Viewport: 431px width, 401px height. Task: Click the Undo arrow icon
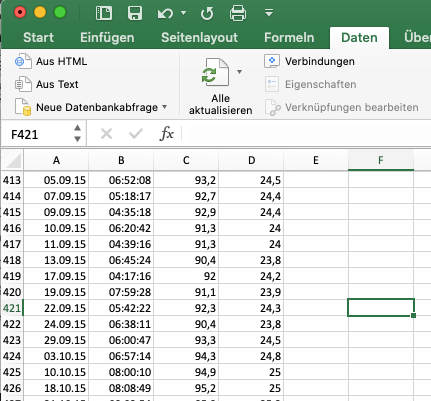[x=165, y=13]
